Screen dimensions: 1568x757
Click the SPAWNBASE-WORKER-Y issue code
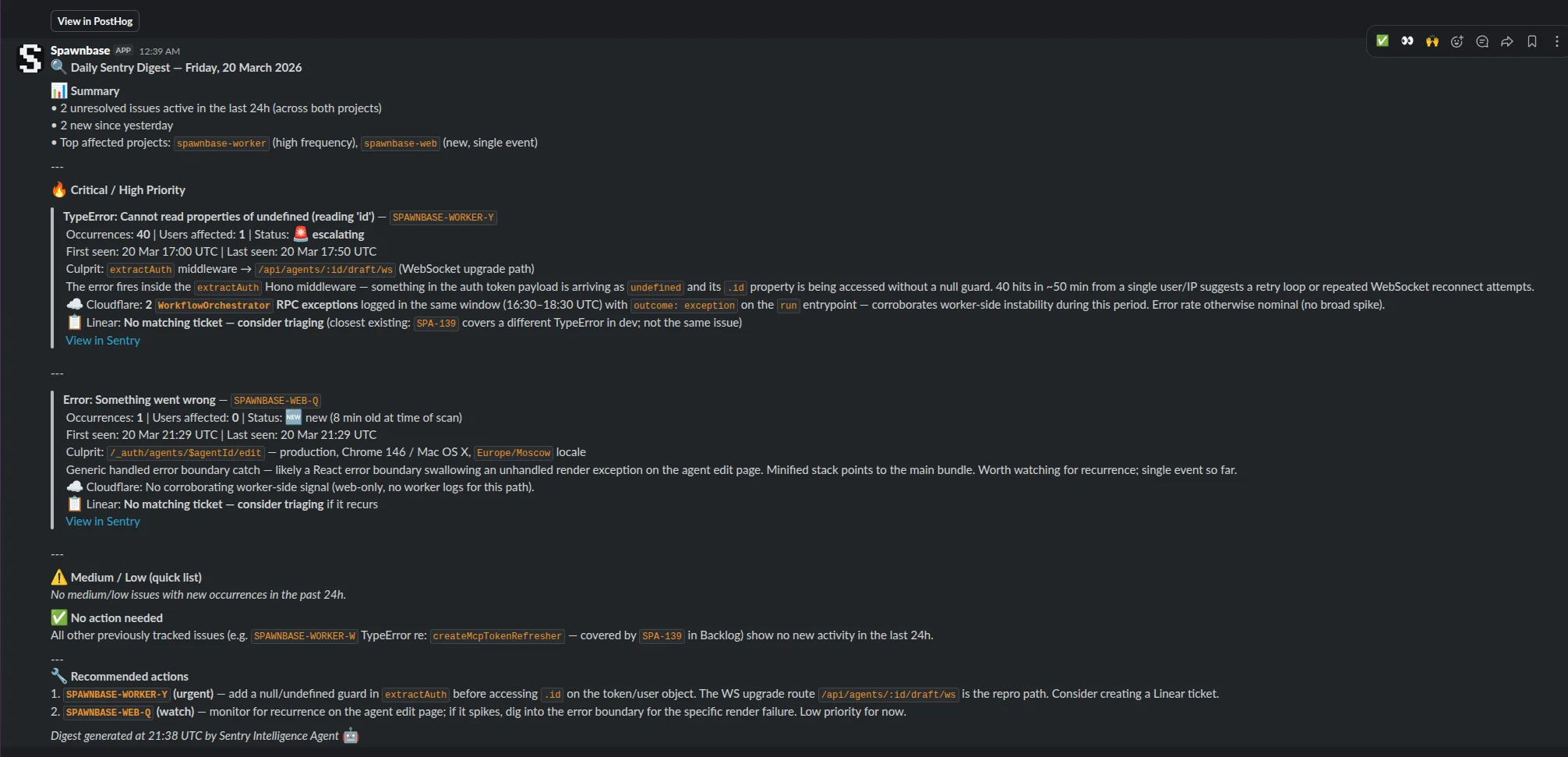[443, 217]
